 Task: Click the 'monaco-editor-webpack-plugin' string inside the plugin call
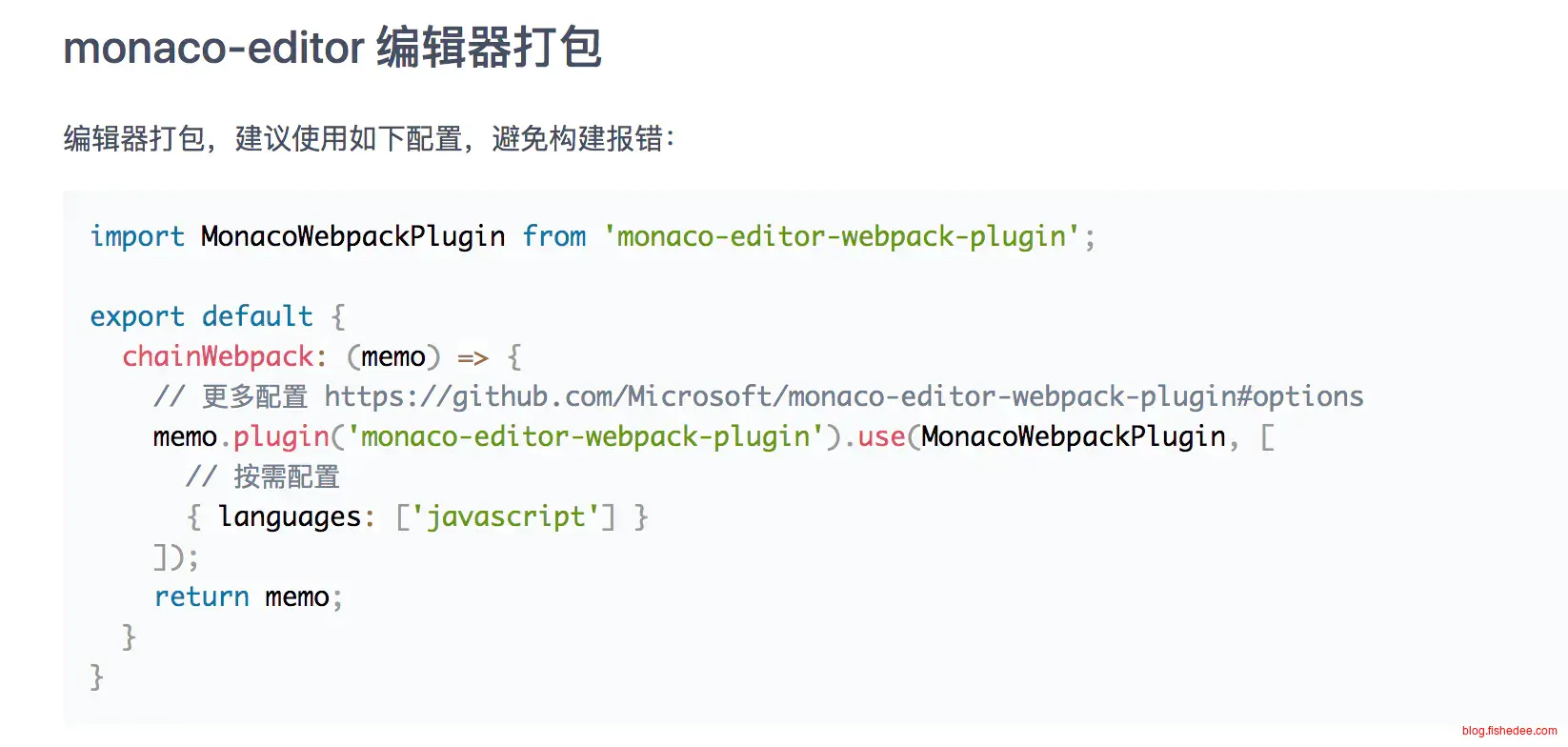point(585,436)
